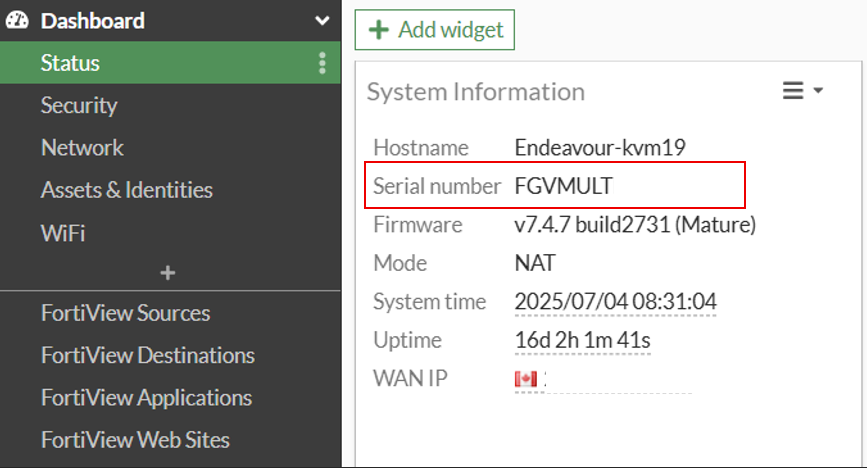Open the Security dashboard
This screenshot has height=468, width=867.
pyautogui.click(x=79, y=106)
